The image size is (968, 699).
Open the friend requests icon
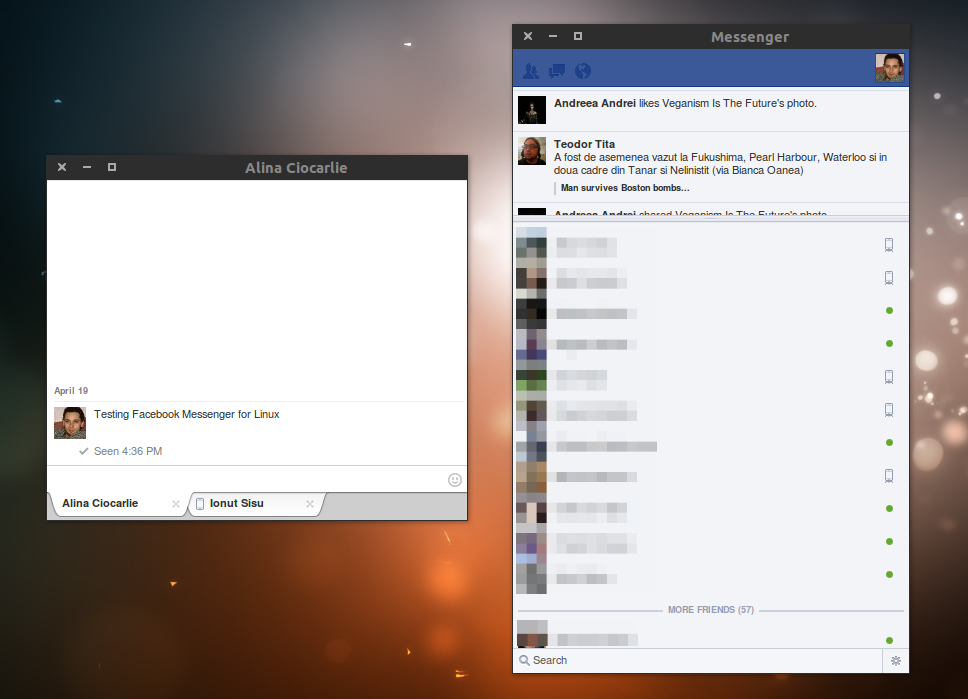tap(530, 70)
